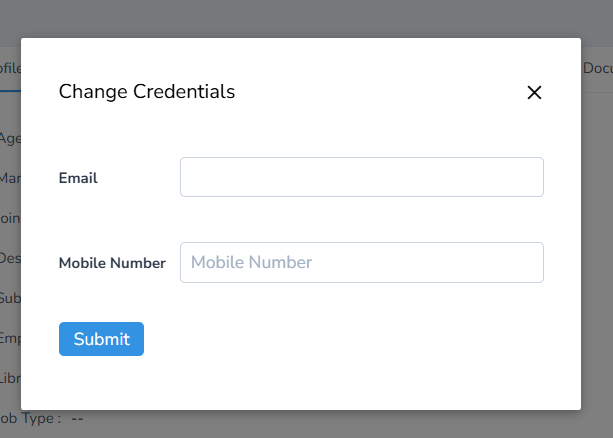Screen dimensions: 613x438
Task: Click the truncated "Sub" label at left edge
Action: [10, 298]
